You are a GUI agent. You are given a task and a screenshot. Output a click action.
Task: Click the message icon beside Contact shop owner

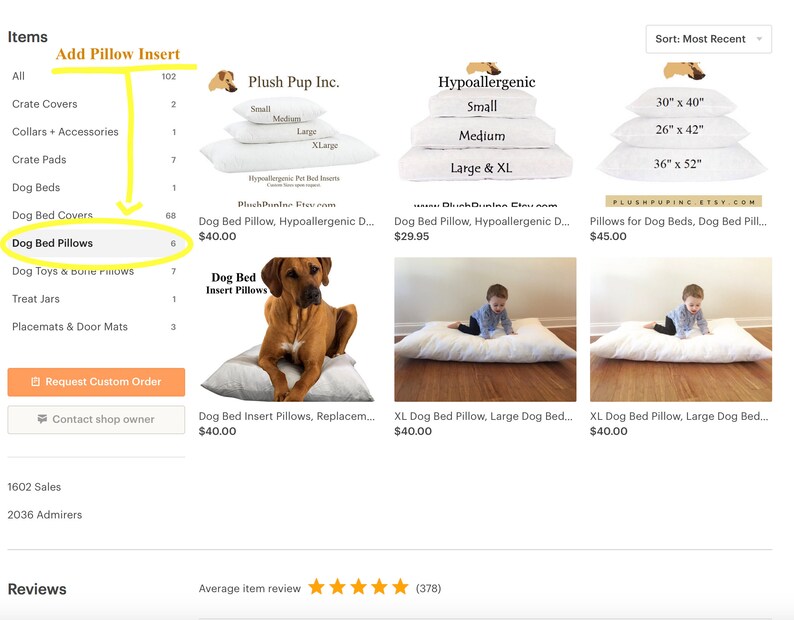(42, 419)
